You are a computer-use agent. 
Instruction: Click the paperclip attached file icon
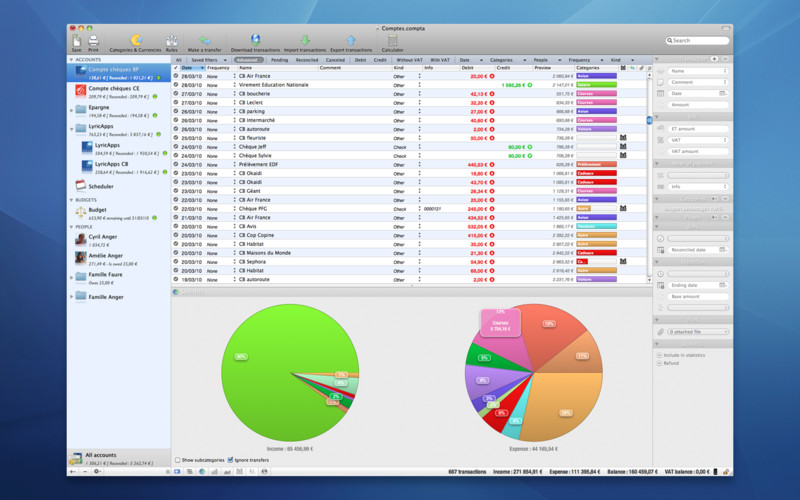point(661,332)
